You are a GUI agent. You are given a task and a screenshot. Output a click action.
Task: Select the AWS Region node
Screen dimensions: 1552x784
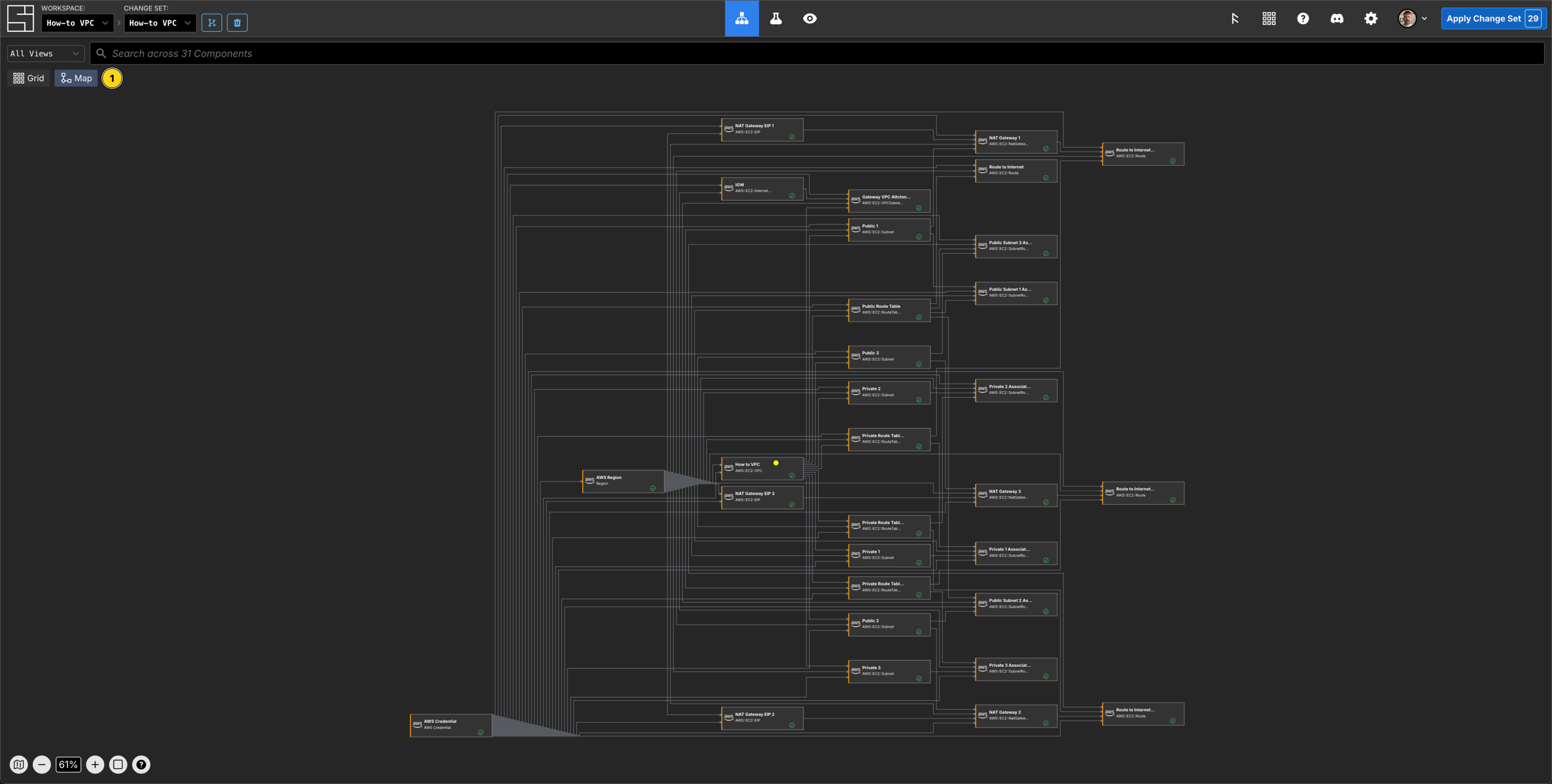point(623,481)
